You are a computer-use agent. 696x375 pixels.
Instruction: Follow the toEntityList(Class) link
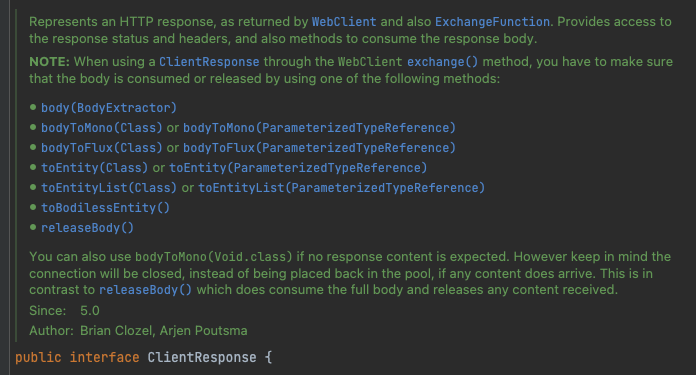109,188
